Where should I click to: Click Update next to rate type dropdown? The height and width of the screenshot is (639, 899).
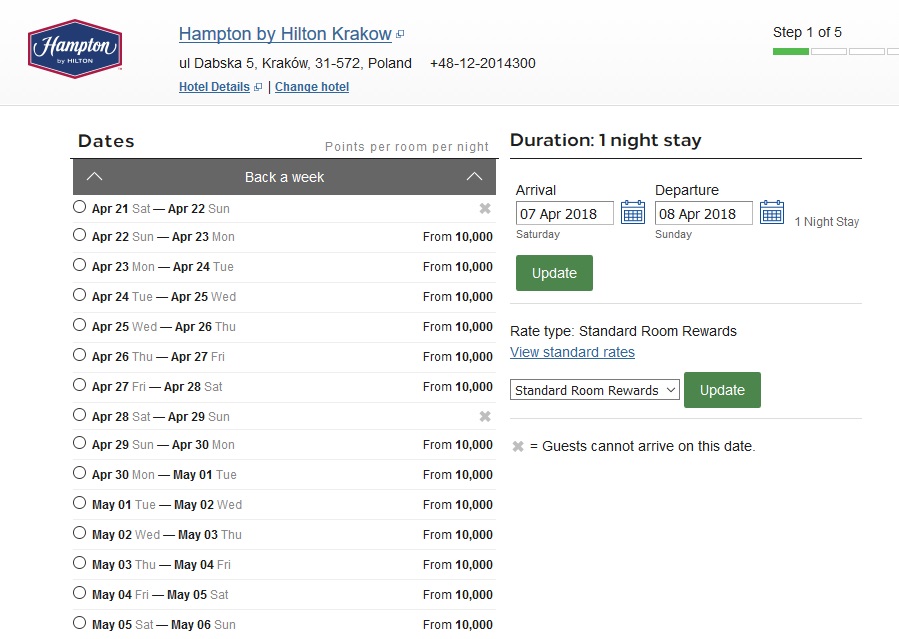[722, 390]
